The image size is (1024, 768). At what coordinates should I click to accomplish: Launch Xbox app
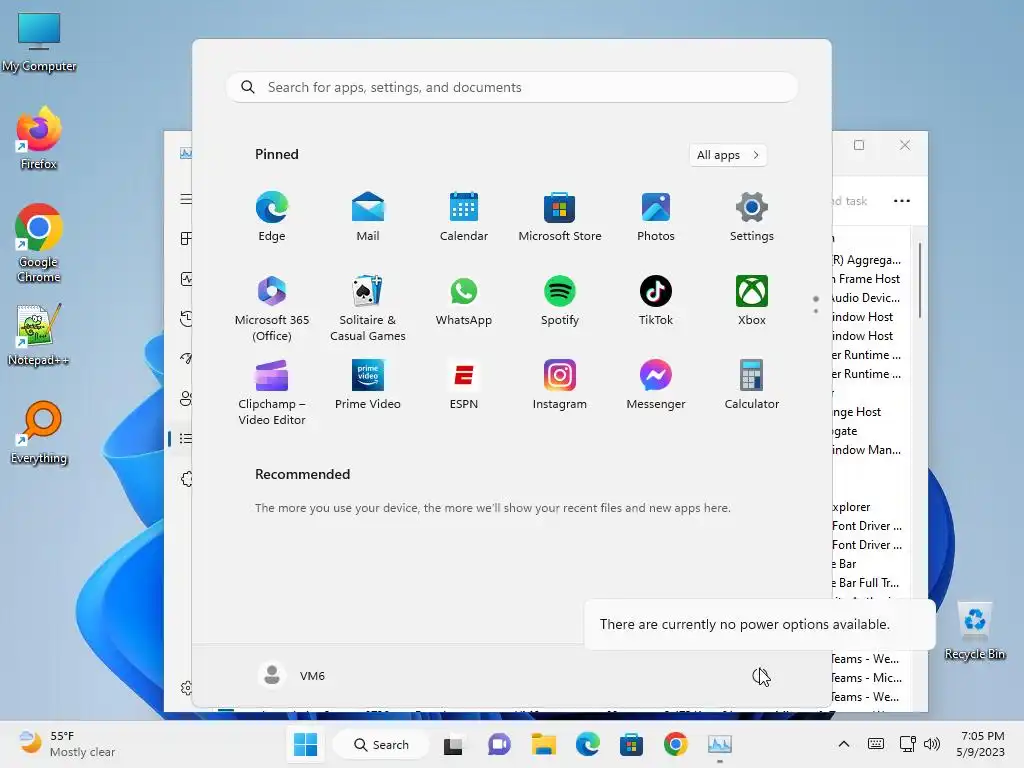[752, 302]
